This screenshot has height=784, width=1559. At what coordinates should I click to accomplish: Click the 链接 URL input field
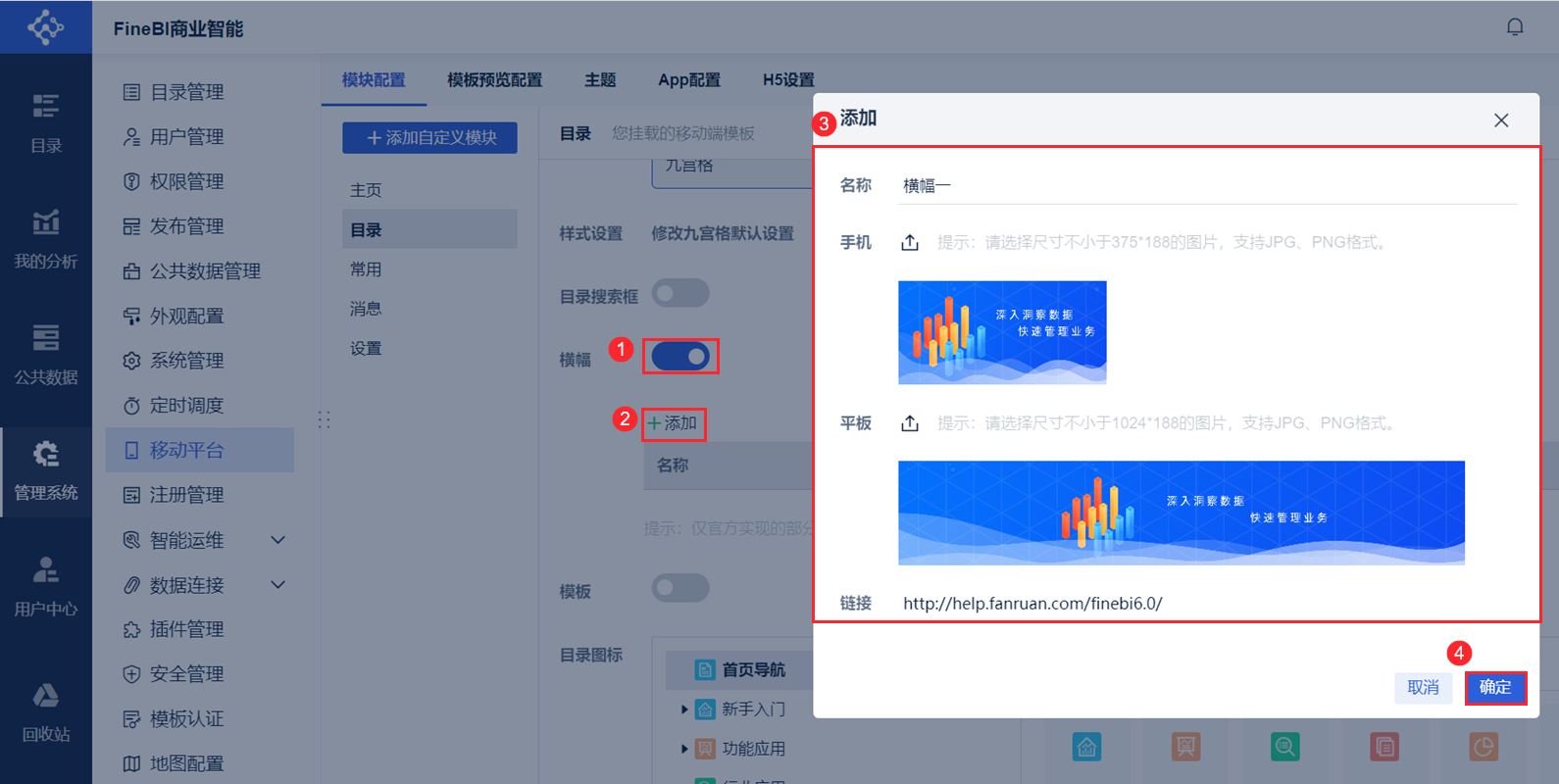[x=1208, y=604]
